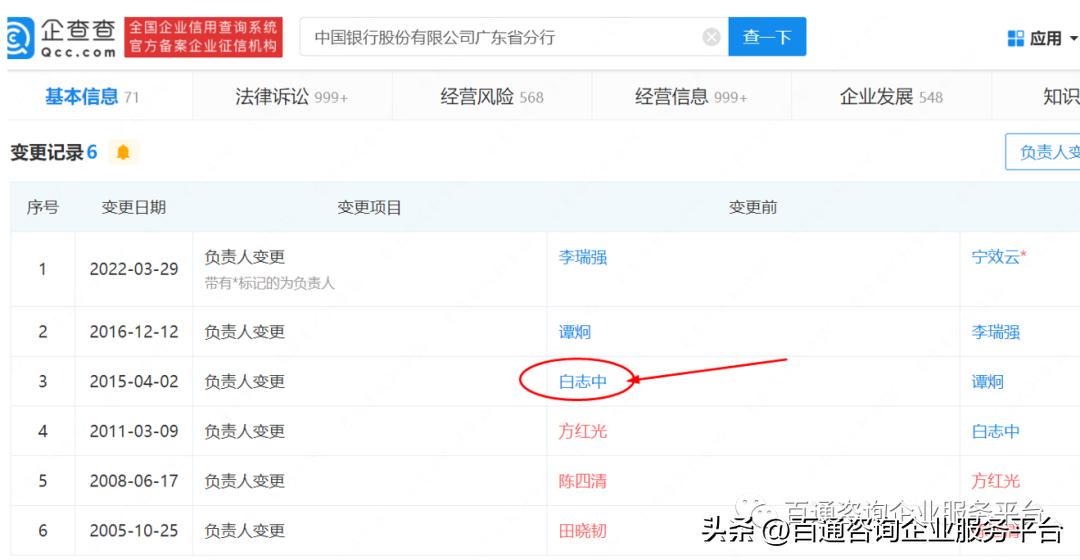Viewport: 1080px width, 560px height.
Task: Open 谭炯 link in row 2 变更前 column
Action: click(574, 332)
